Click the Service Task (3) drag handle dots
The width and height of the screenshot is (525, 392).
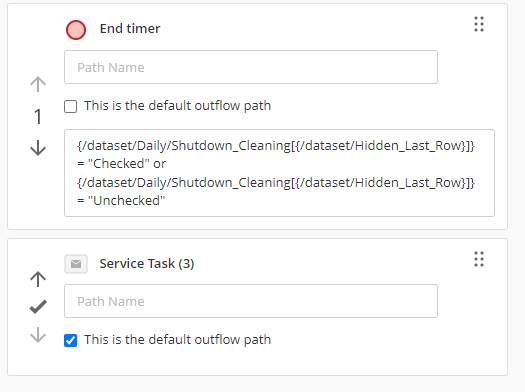pos(479,259)
